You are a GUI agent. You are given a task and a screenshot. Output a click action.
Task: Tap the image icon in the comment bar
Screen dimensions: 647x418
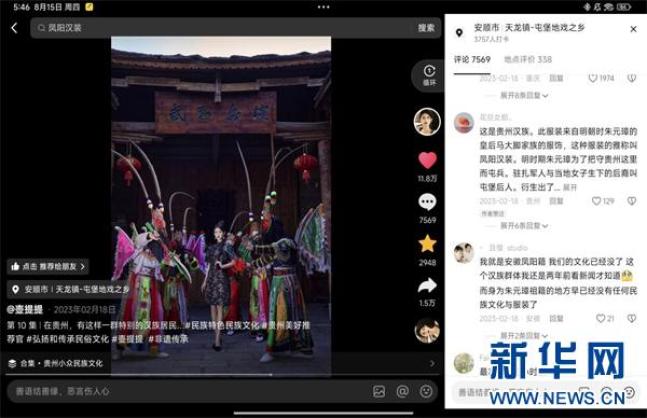(379, 391)
